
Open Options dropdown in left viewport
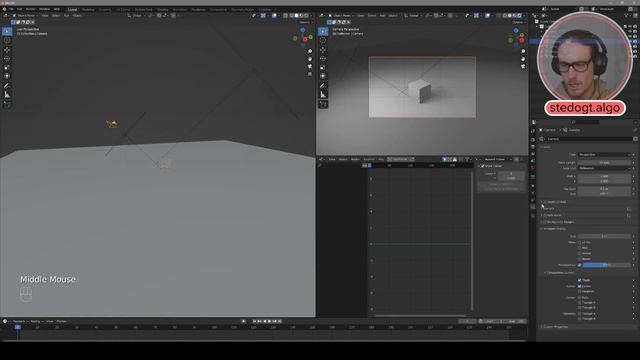pyautogui.click(x=306, y=22)
